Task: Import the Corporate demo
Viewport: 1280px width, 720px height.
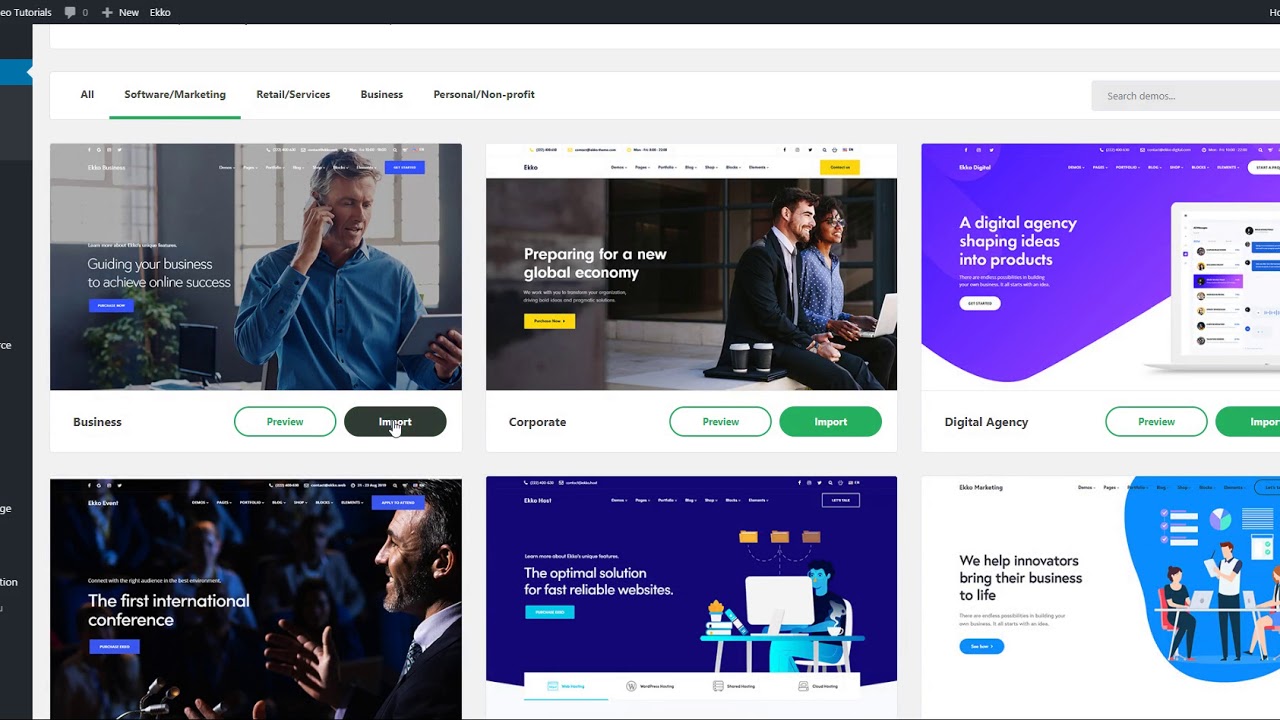Action: pos(830,422)
